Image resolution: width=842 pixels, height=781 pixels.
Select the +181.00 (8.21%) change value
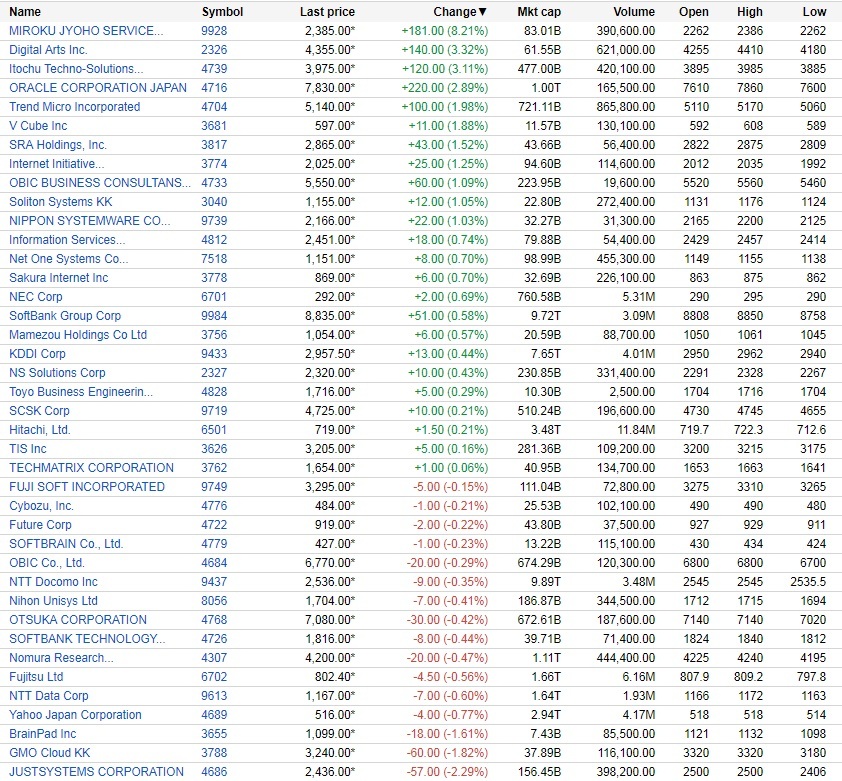click(445, 31)
